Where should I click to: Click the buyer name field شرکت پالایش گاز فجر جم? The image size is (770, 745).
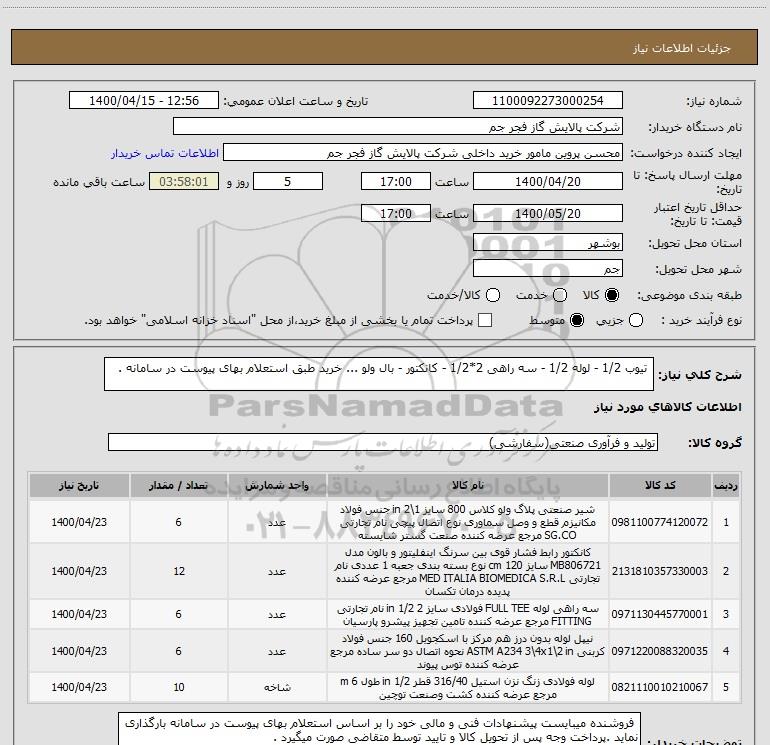coord(398,127)
